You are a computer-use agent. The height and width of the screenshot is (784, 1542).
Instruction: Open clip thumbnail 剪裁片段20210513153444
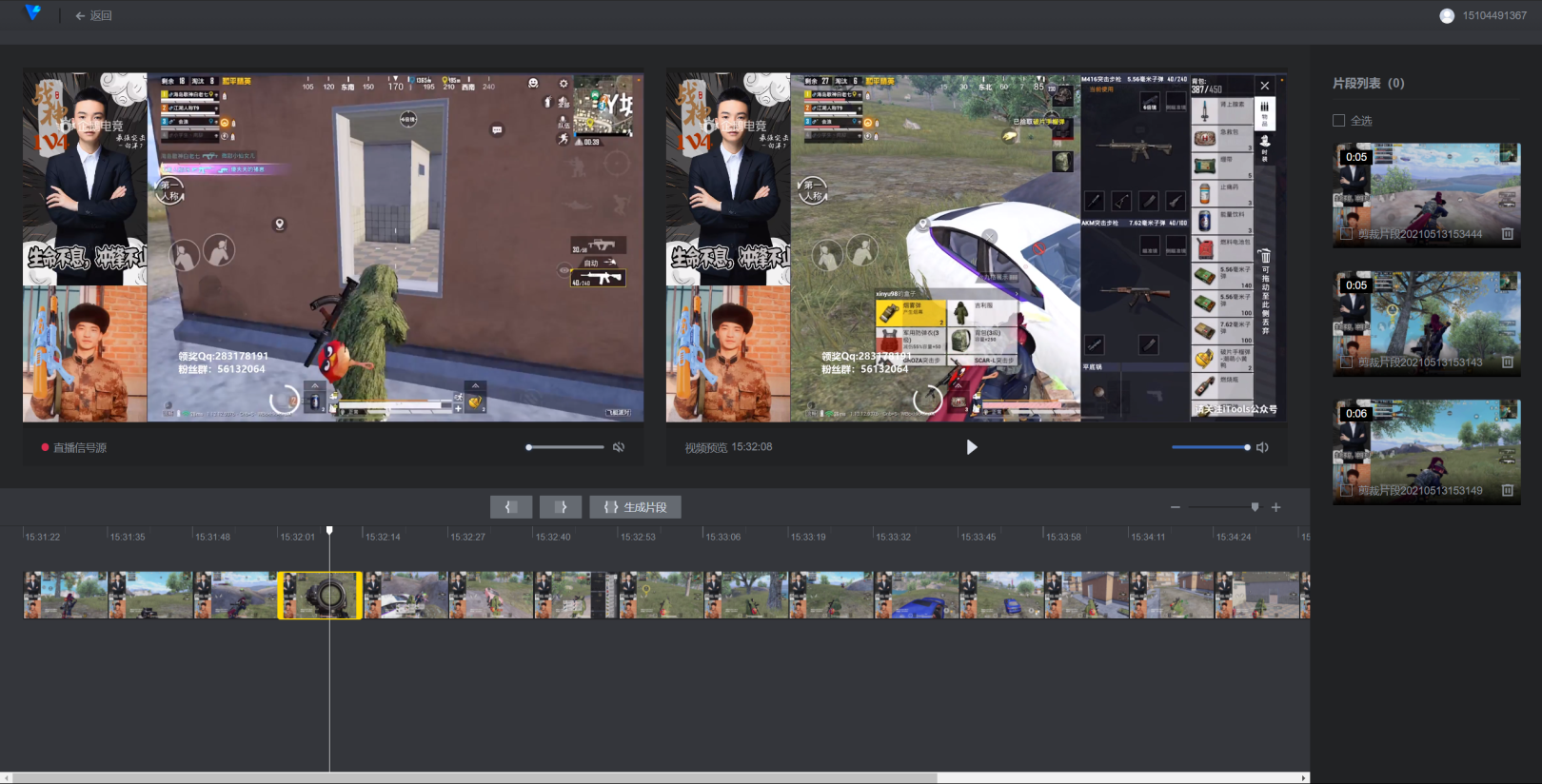click(1427, 195)
